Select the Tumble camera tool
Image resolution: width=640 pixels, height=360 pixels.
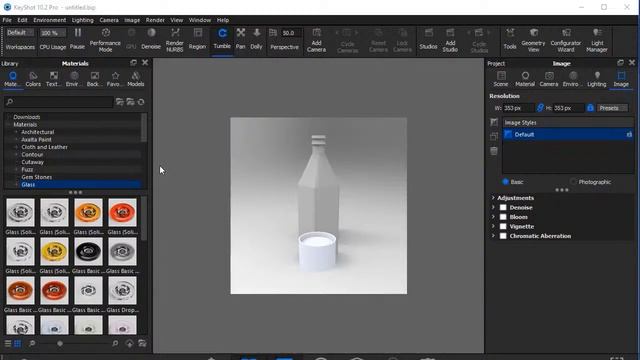click(222, 39)
